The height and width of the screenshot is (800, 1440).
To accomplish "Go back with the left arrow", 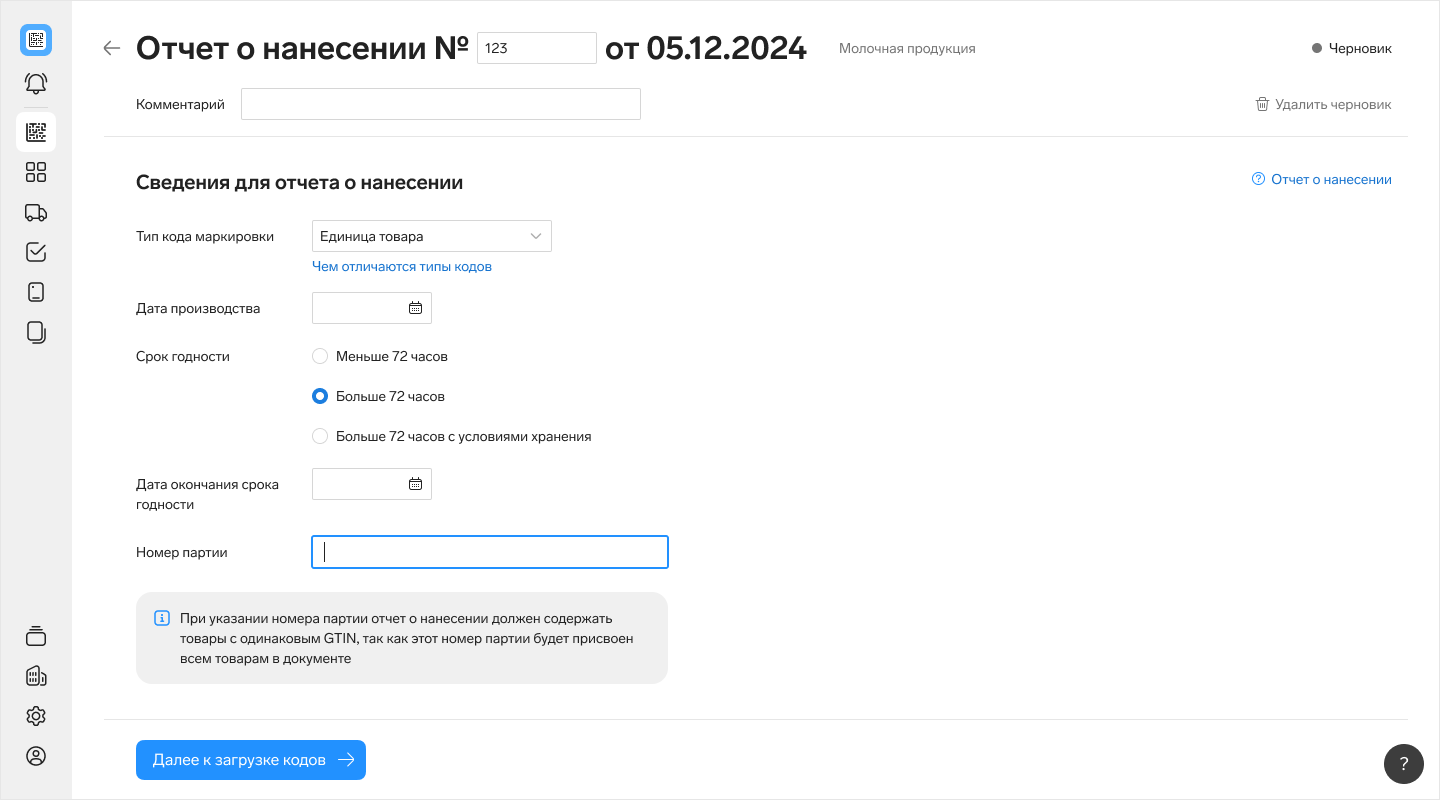I will pos(112,48).
